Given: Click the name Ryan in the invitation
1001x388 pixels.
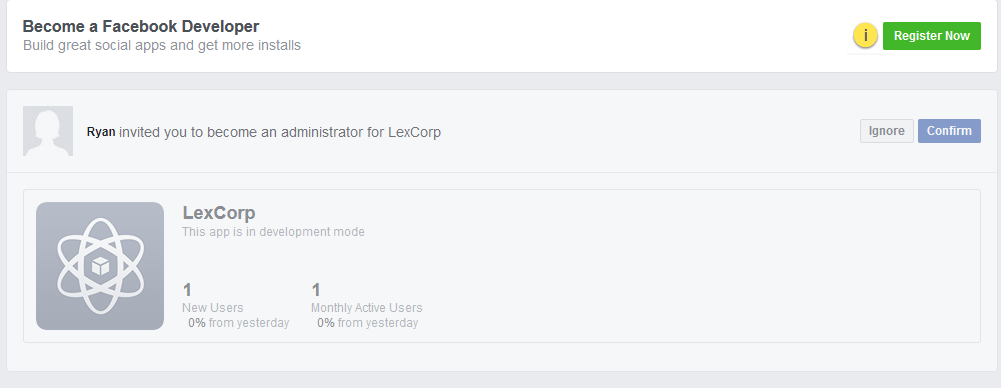Looking at the screenshot, I should click(x=101, y=132).
